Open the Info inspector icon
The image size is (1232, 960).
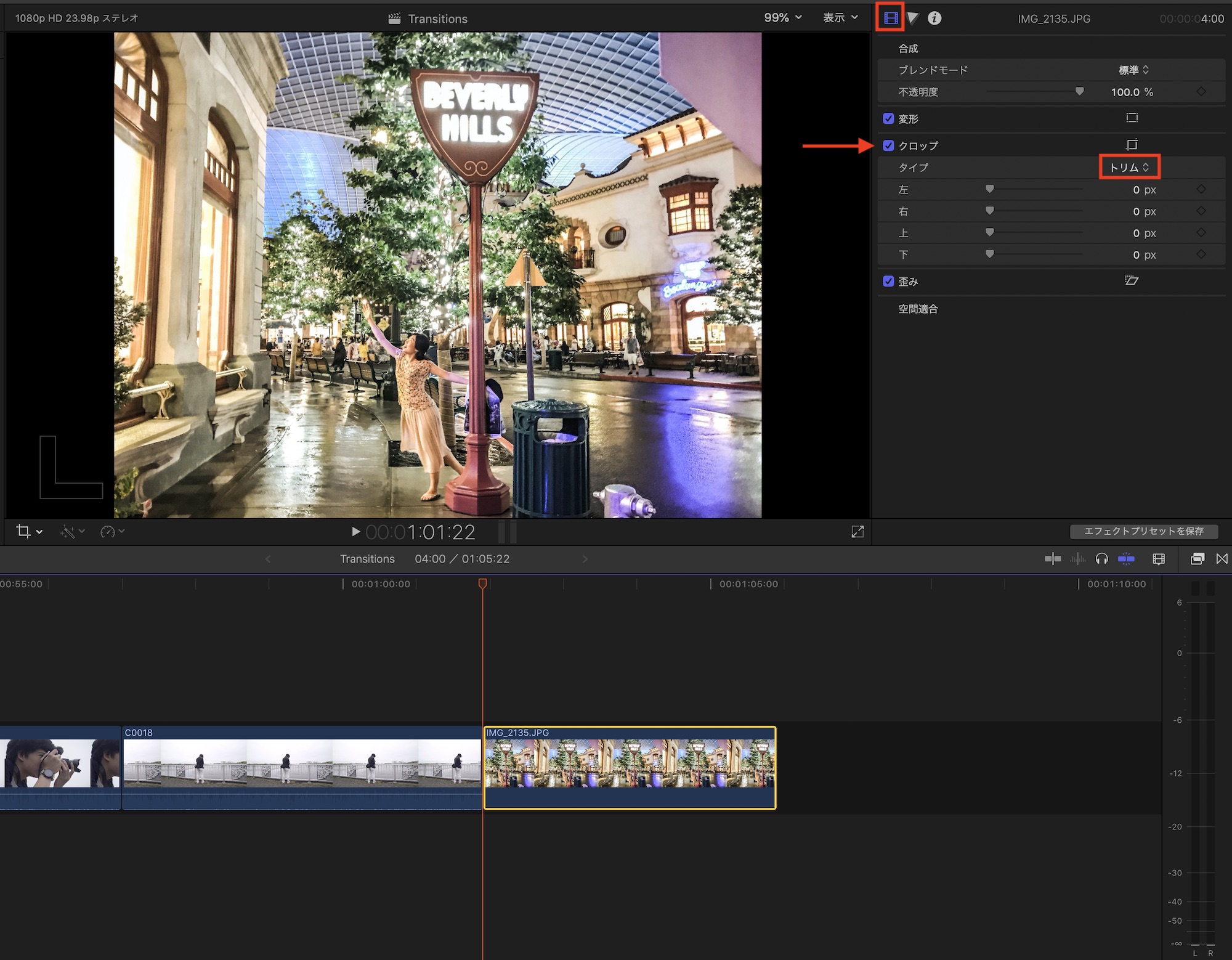pos(934,18)
